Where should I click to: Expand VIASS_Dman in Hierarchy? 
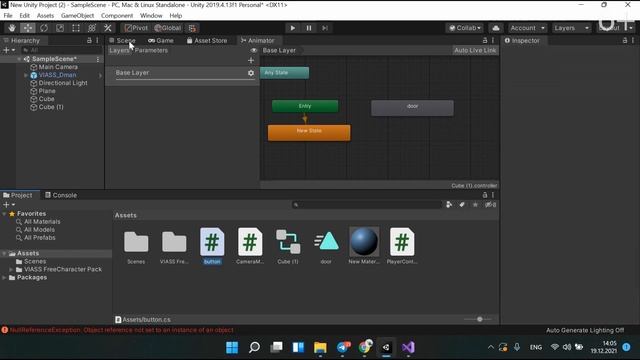pos(26,75)
